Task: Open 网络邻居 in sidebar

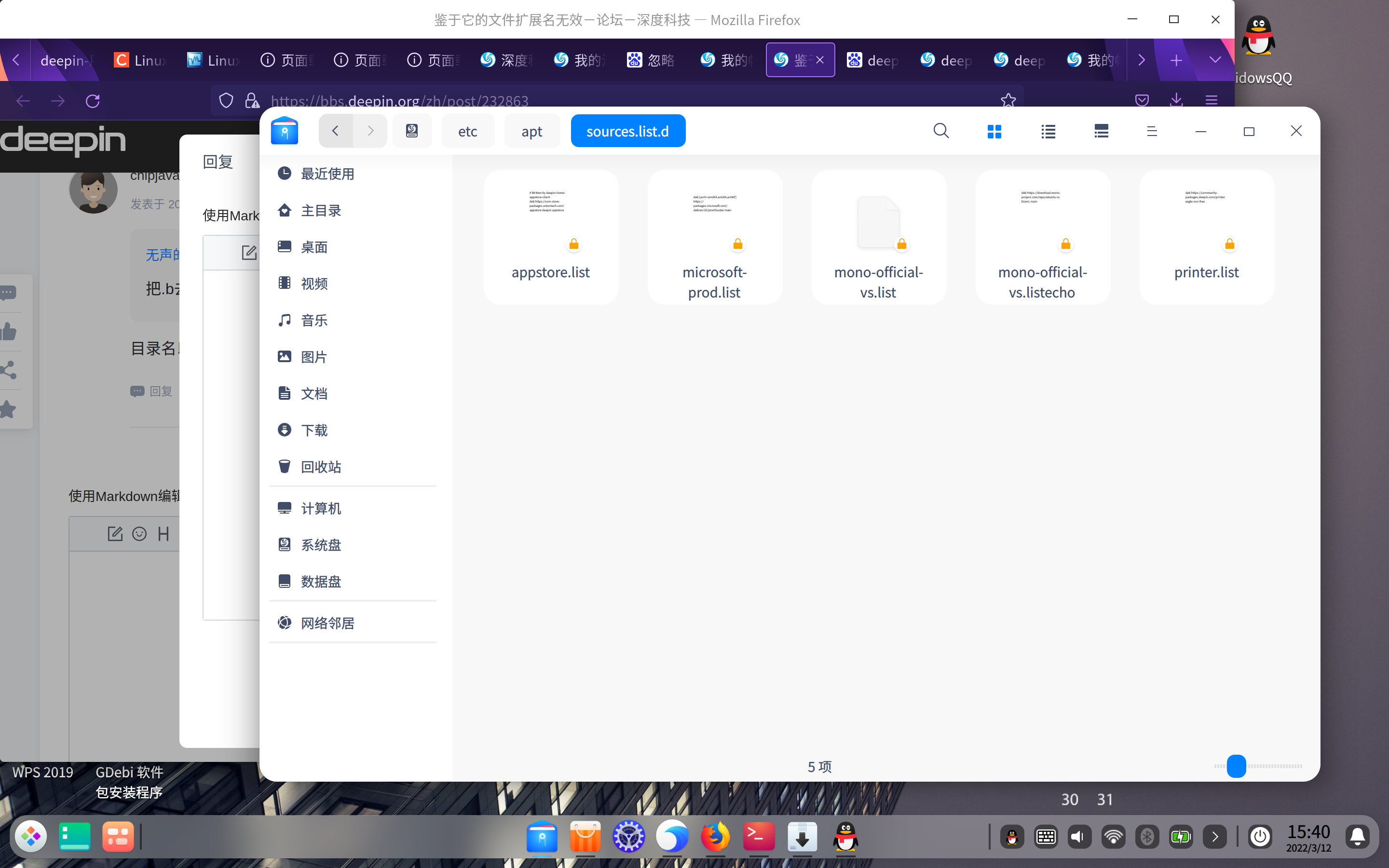Action: (x=327, y=623)
